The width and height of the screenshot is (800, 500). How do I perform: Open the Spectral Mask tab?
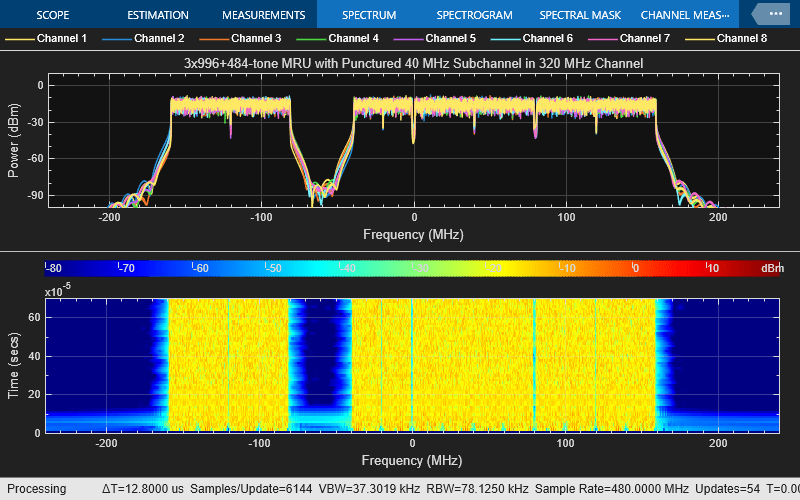point(579,15)
